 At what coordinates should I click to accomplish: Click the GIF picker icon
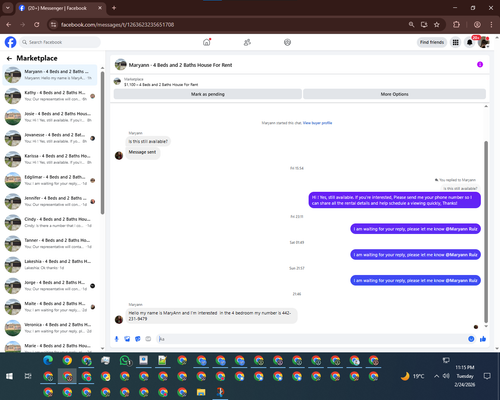pyautogui.click(x=148, y=339)
